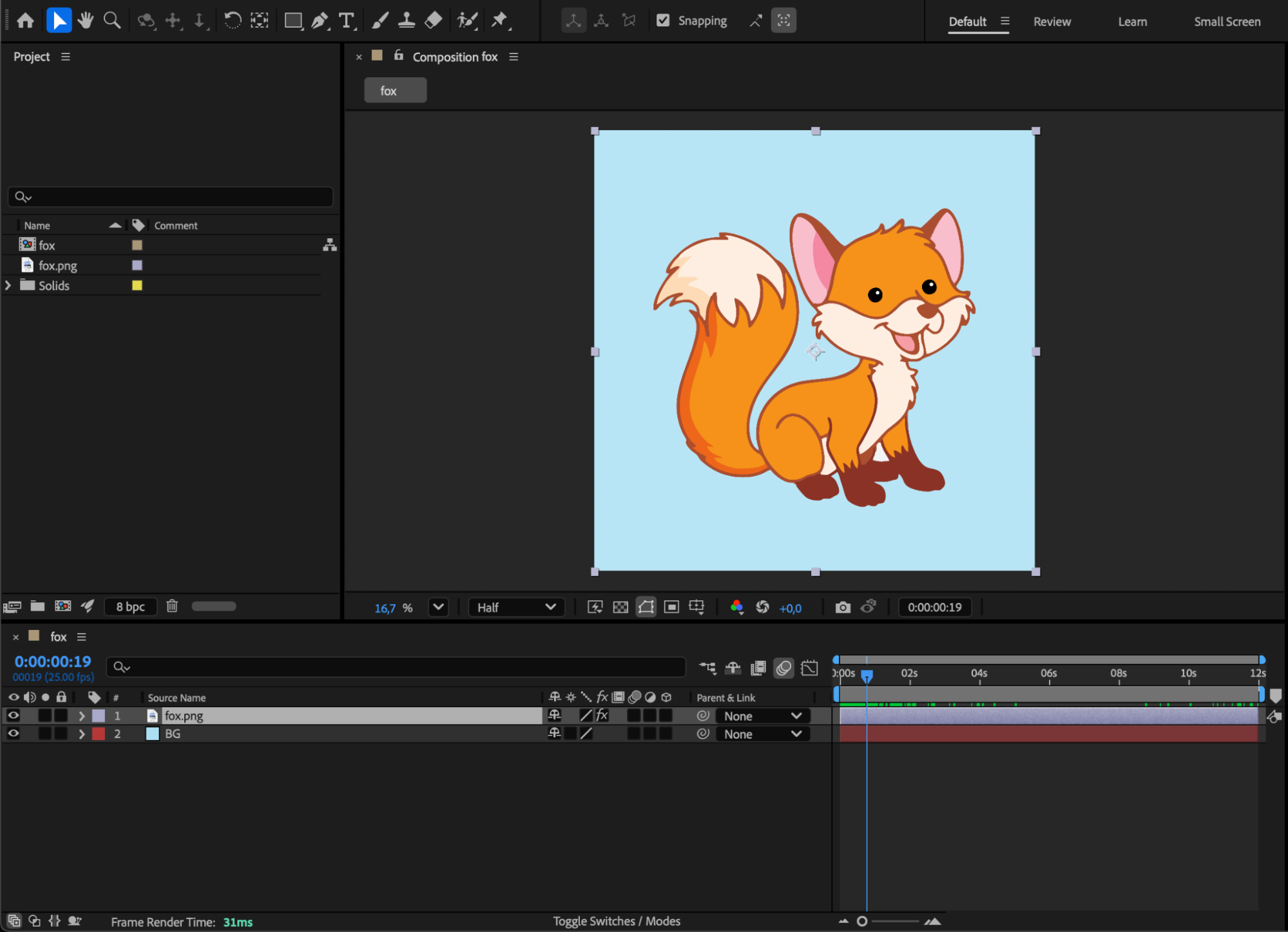
Task: Pick the Puppet Pin tool
Action: click(x=499, y=21)
